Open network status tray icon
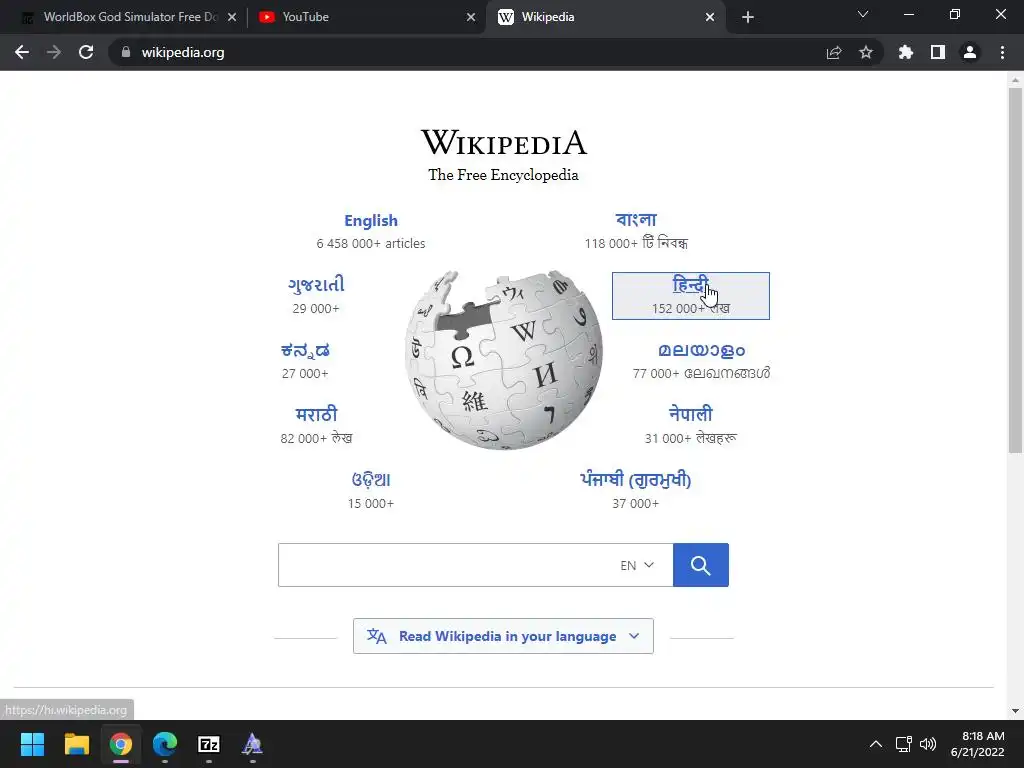The image size is (1024, 768). (x=903, y=744)
